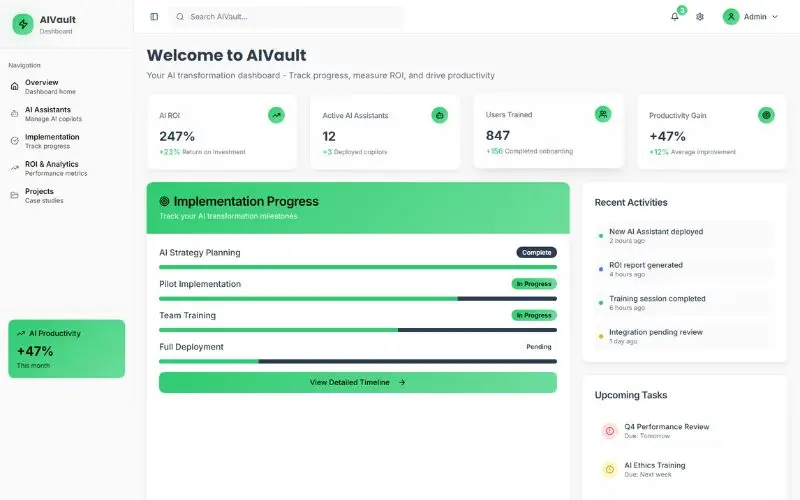This screenshot has width=800, height=500.
Task: Click arrow icon in View Detailed Timeline
Action: click(x=402, y=382)
